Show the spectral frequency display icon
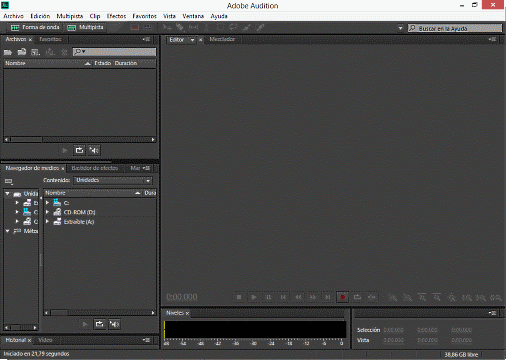 pos(135,27)
